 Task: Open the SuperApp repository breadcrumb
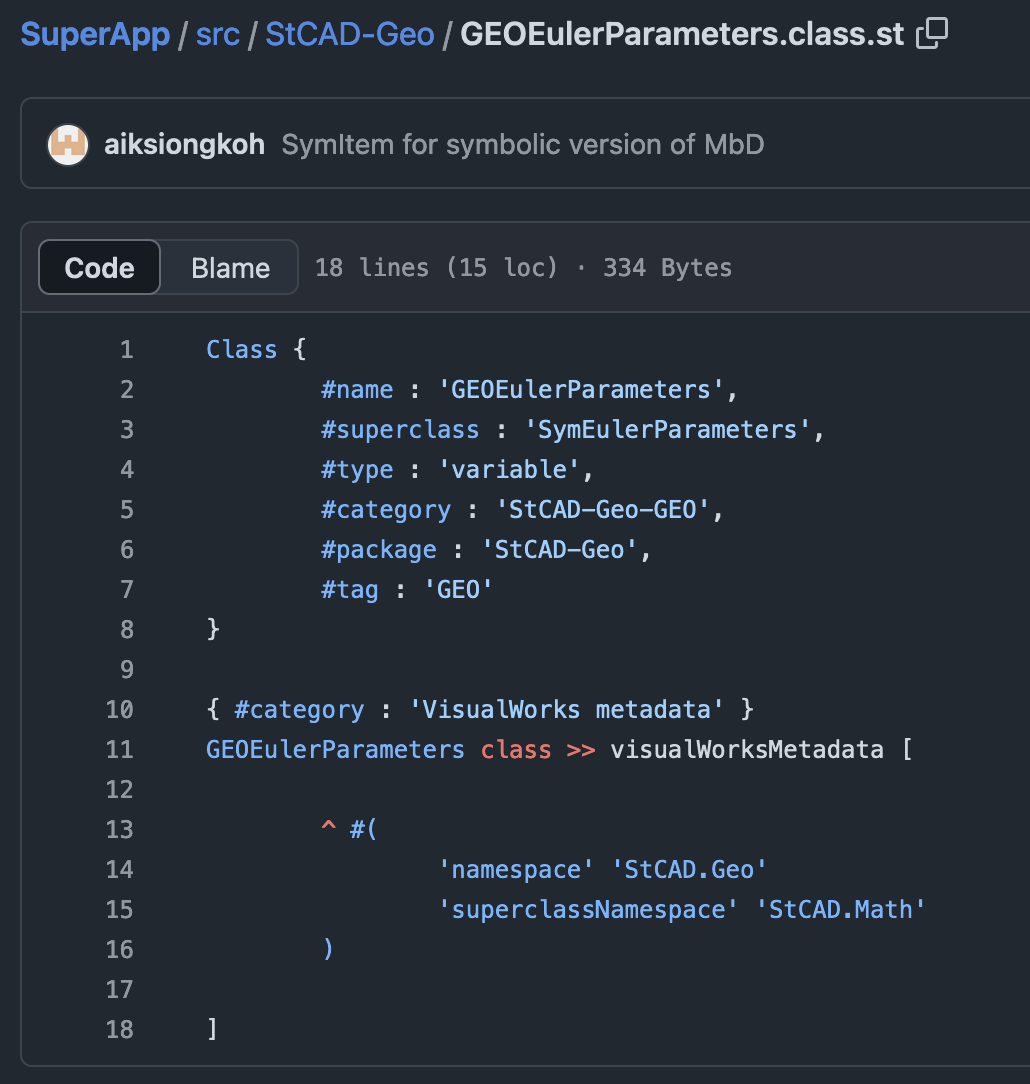click(x=94, y=35)
